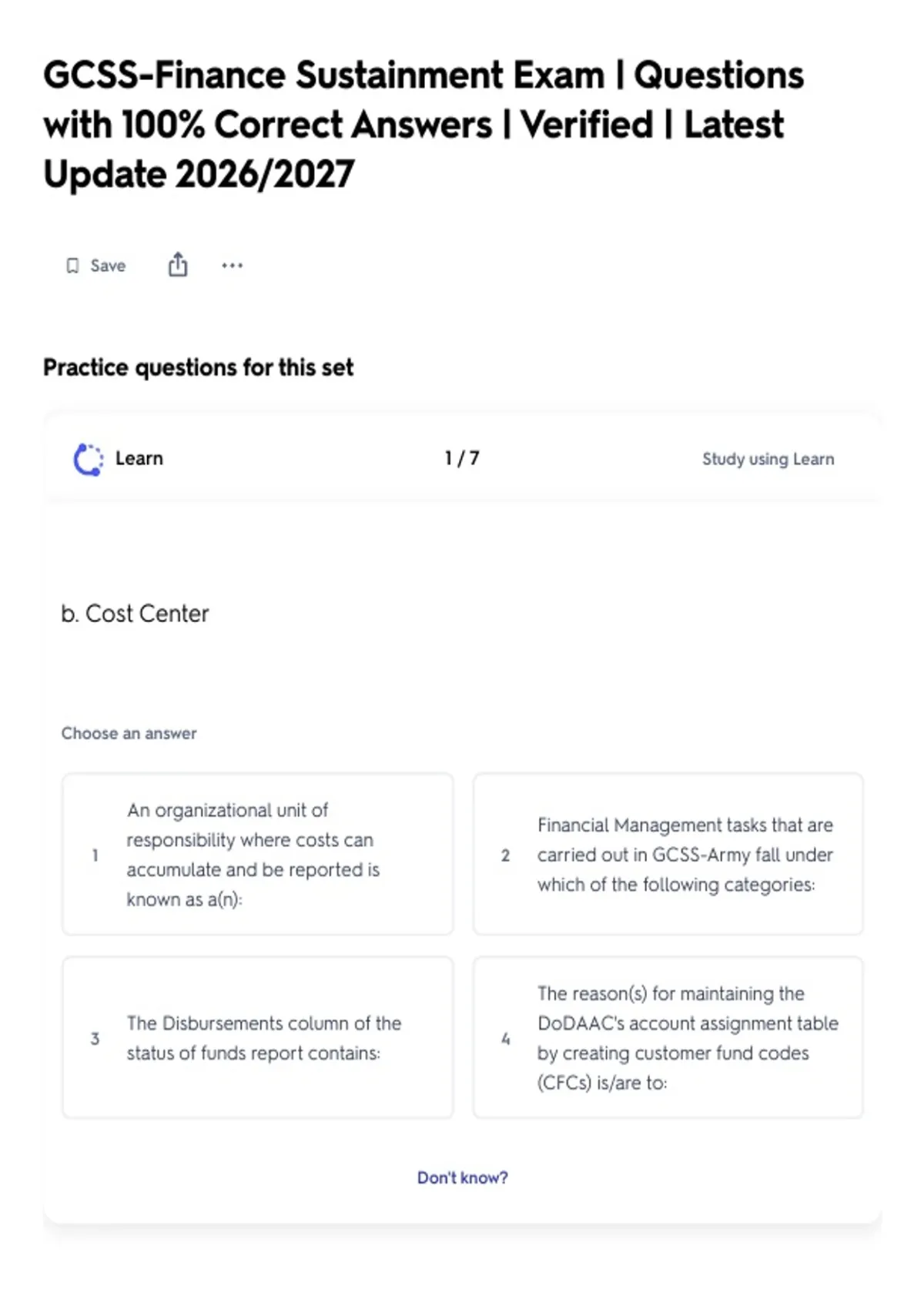Image resolution: width=924 pixels, height=1309 pixels.
Task: Open the three-dots more options menu
Action: click(232, 266)
